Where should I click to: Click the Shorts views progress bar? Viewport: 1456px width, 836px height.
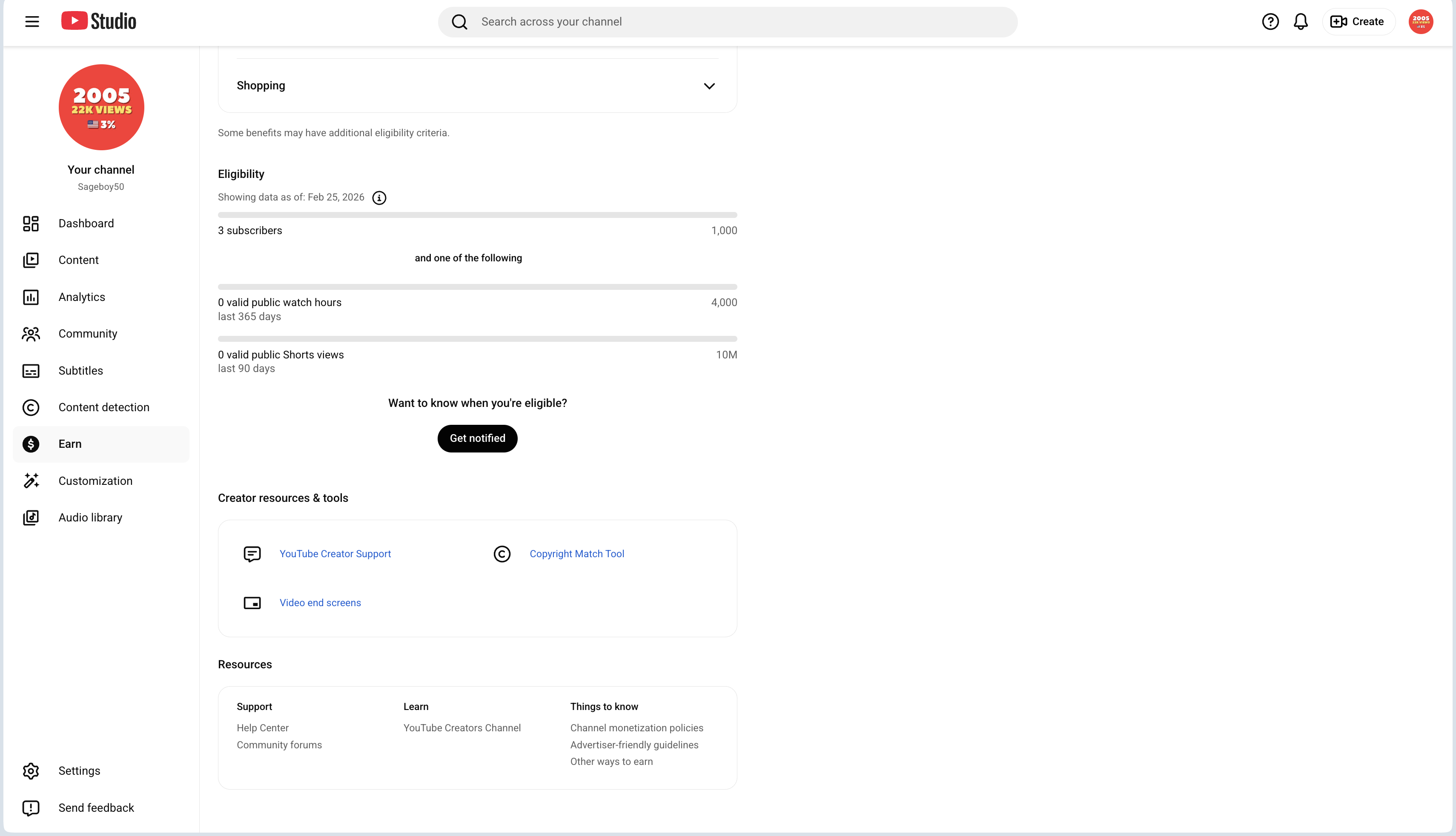pos(477,339)
